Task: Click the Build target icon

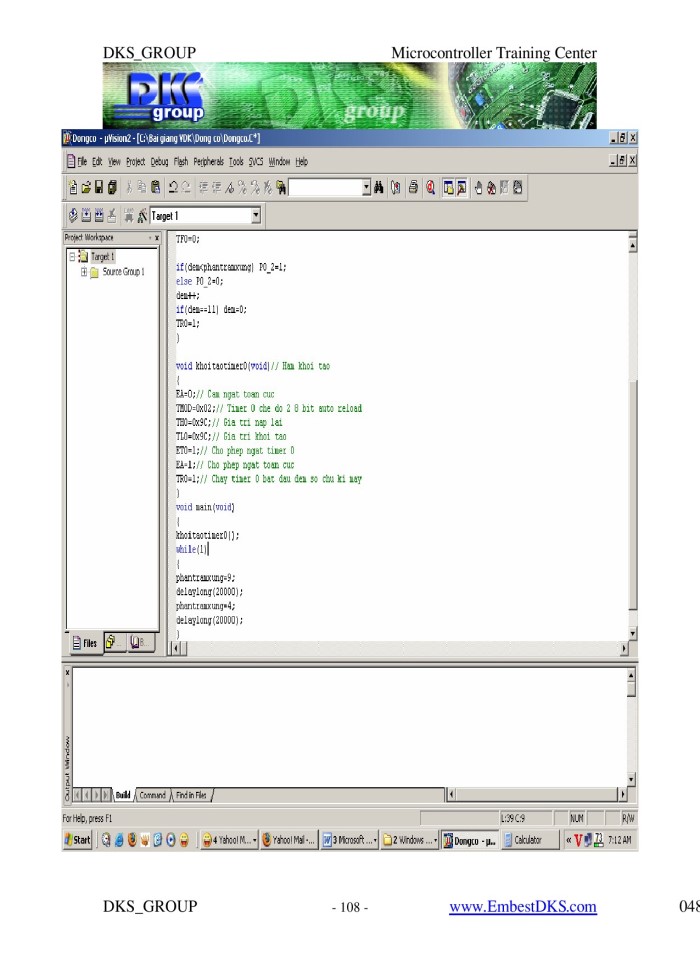Action: pos(85,215)
